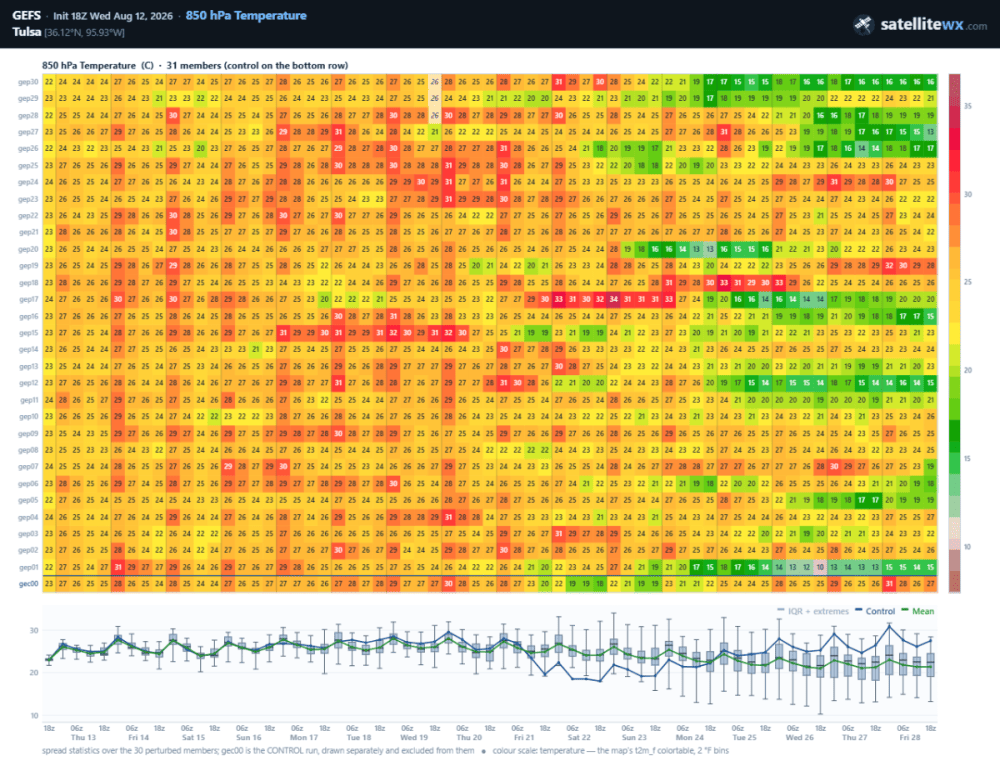
Task: Click the 'Wed 19' date axis label
Action: click(x=414, y=737)
